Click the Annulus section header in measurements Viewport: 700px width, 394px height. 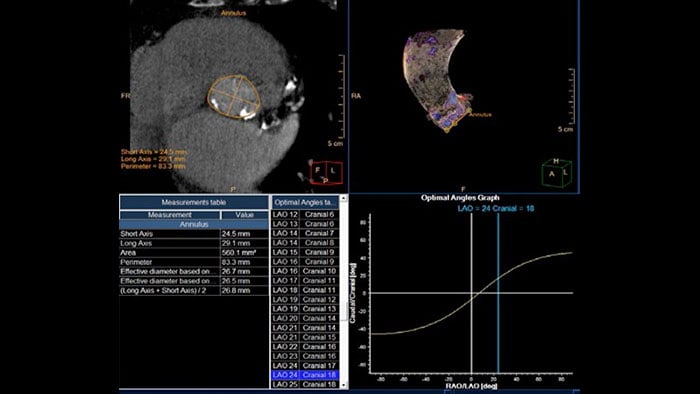point(194,224)
